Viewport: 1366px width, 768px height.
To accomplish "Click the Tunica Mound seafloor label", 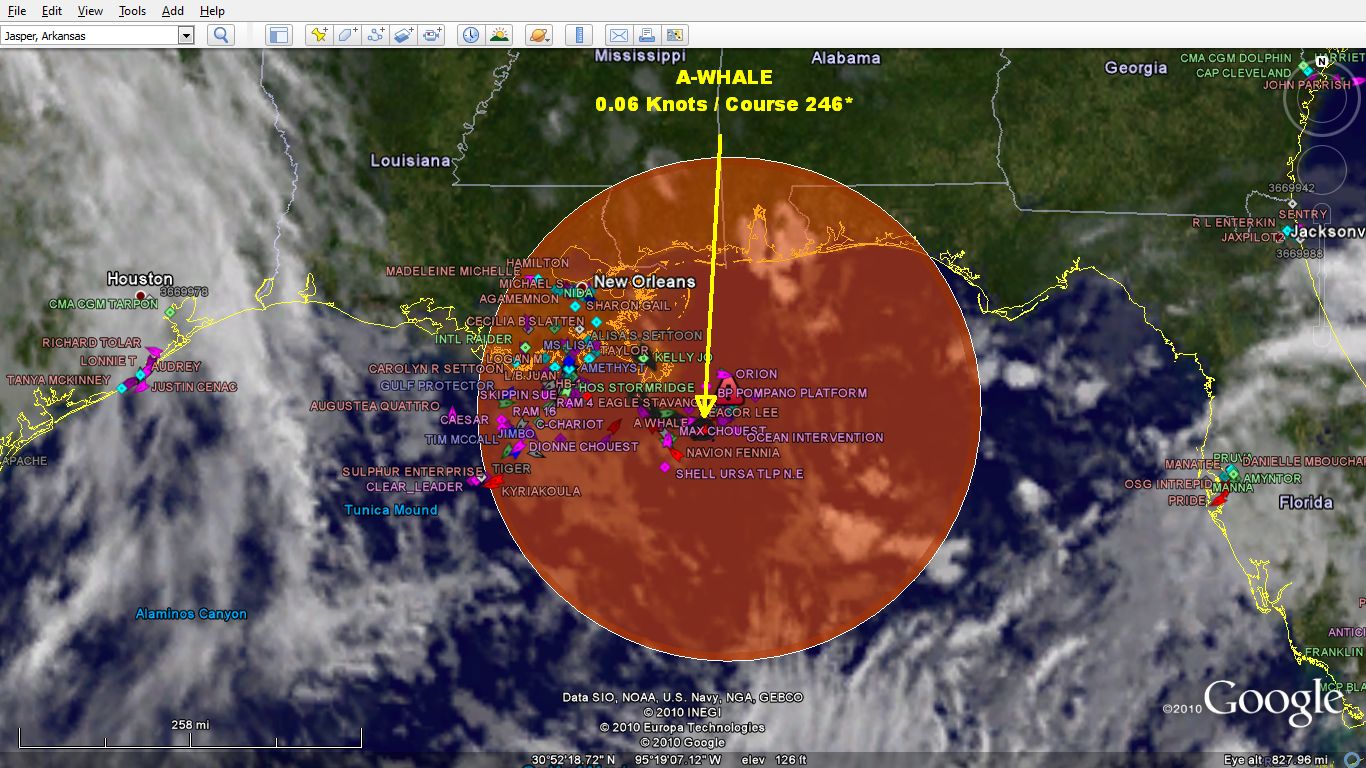I will (x=391, y=510).
